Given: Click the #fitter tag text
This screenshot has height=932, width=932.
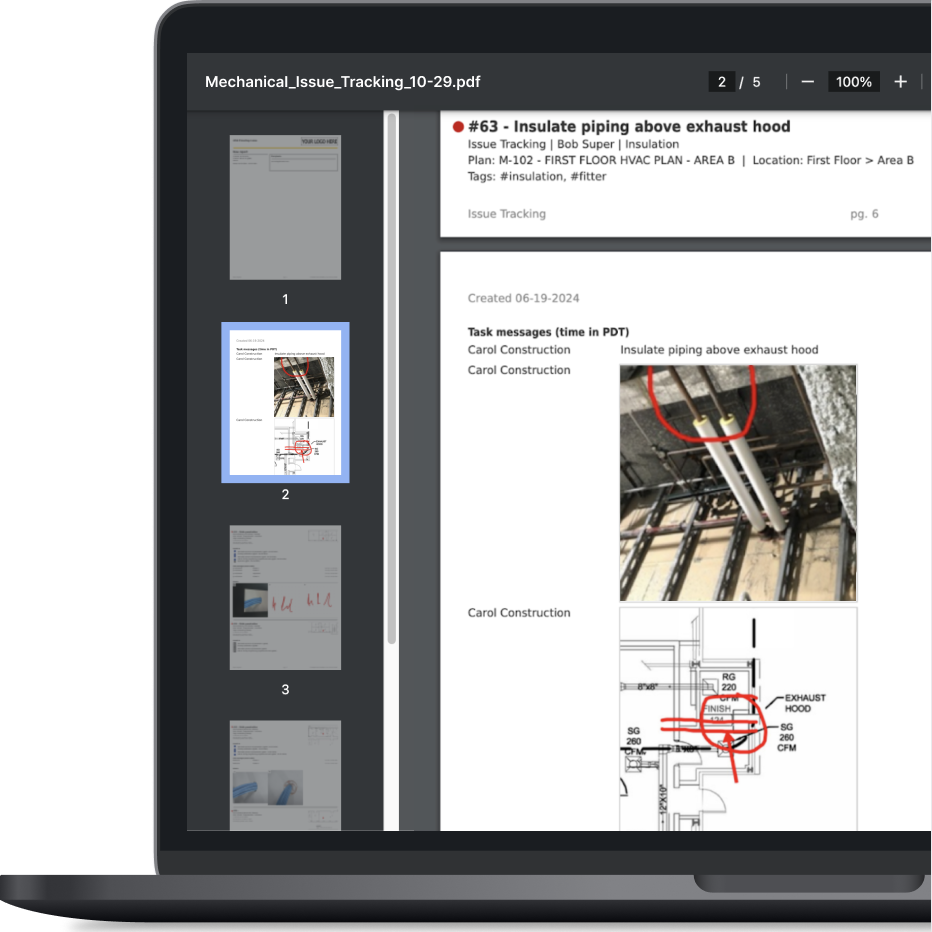Looking at the screenshot, I should (x=588, y=176).
